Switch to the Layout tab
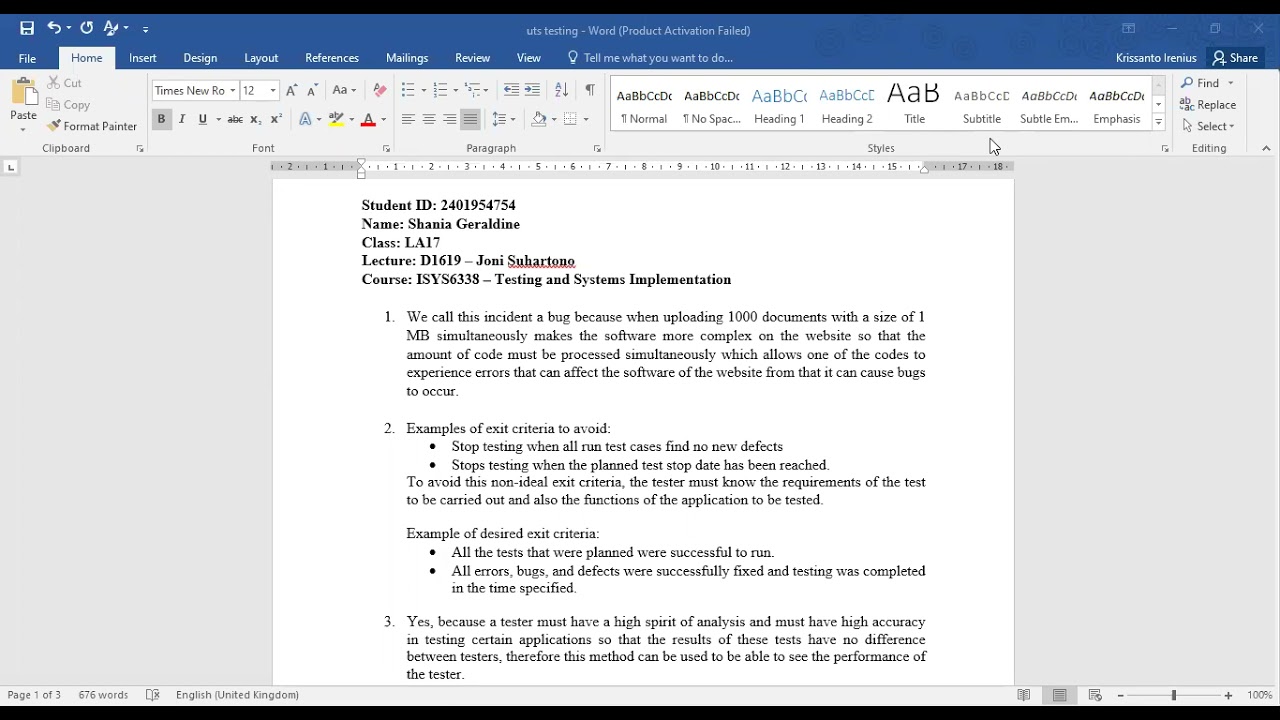 click(261, 58)
